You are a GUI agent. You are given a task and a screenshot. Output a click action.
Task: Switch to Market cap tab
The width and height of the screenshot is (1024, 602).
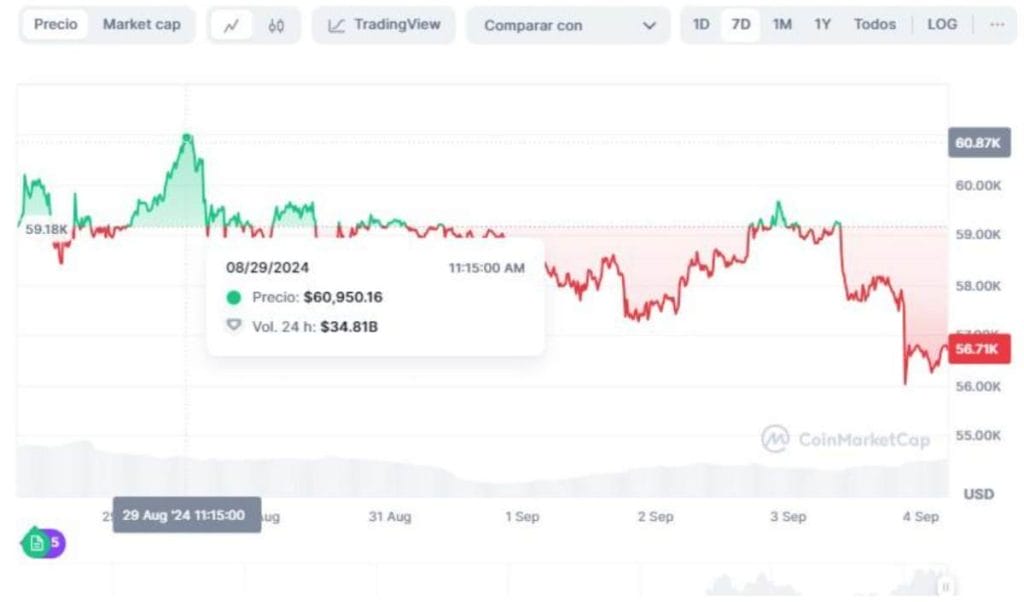[x=142, y=25]
